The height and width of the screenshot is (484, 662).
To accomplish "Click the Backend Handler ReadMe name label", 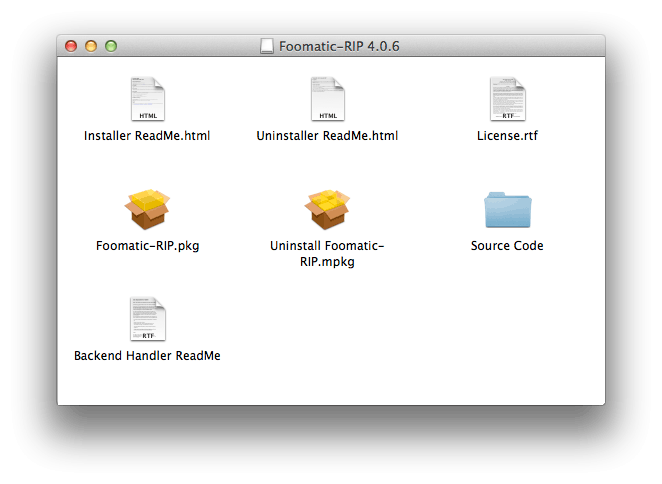I will click(147, 356).
